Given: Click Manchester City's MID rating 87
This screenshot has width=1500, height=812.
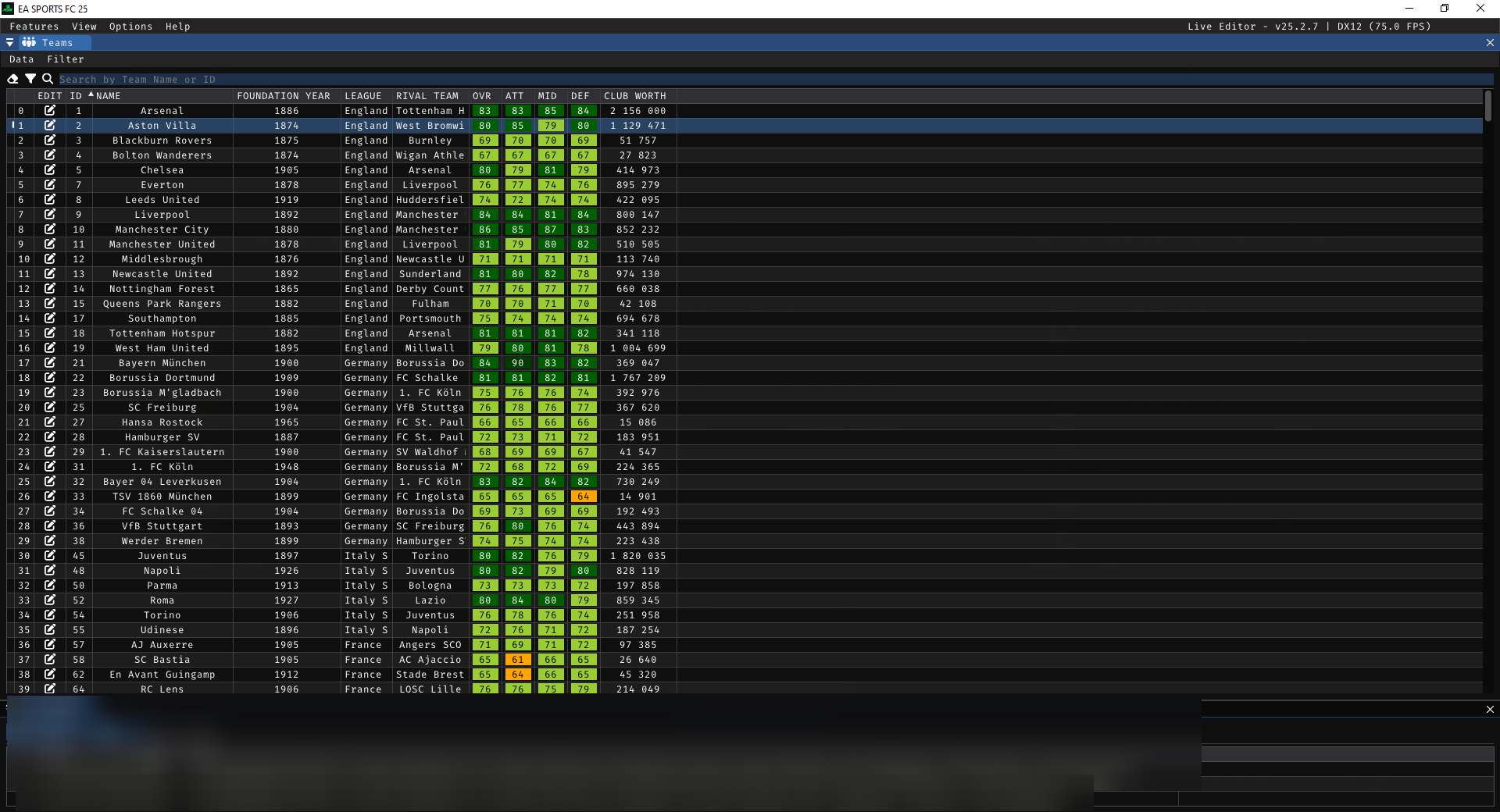Looking at the screenshot, I should click(551, 230).
